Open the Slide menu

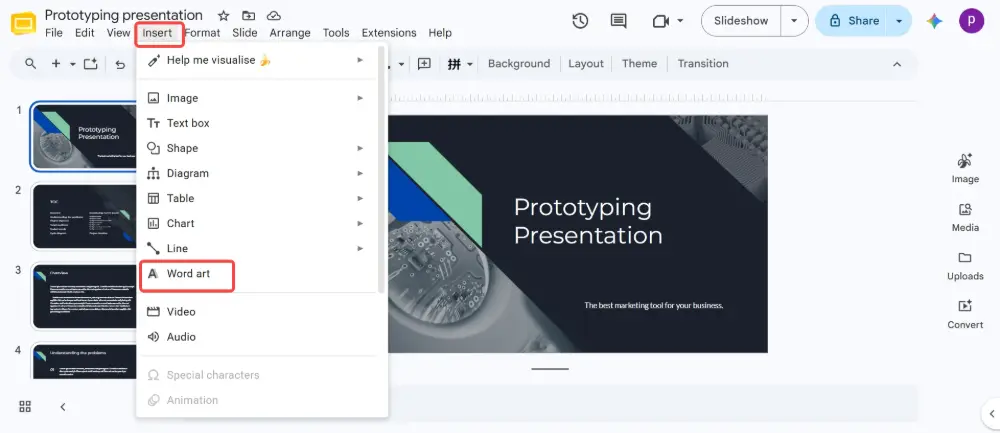point(245,33)
